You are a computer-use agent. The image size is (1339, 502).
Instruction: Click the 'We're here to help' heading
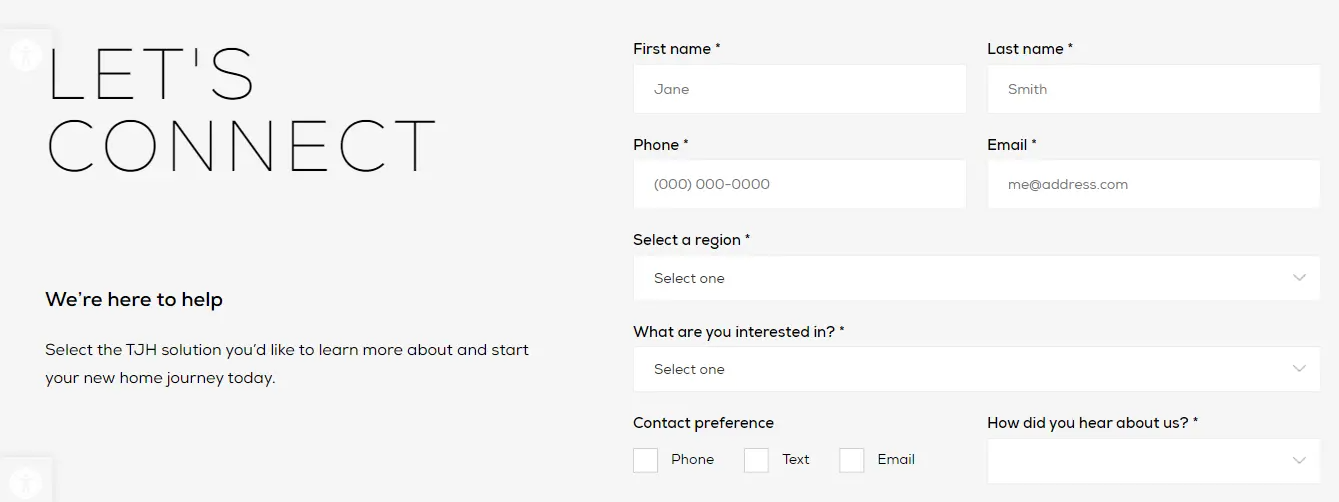(x=134, y=299)
